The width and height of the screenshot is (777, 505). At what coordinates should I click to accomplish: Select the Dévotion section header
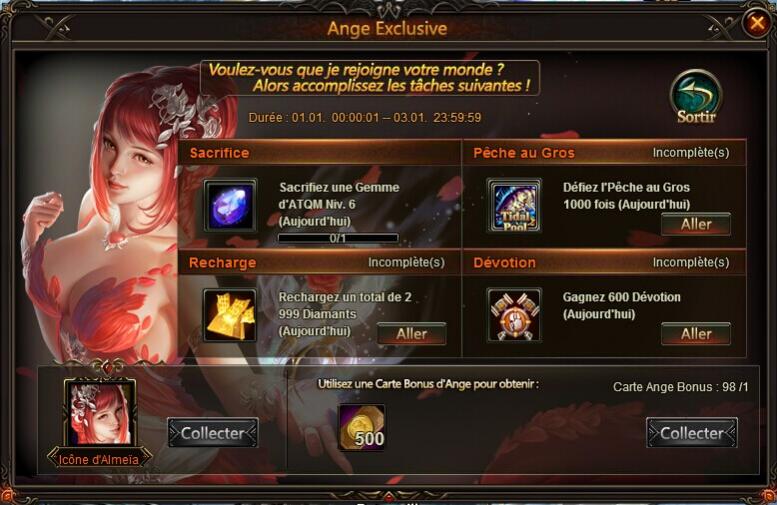coord(604,262)
